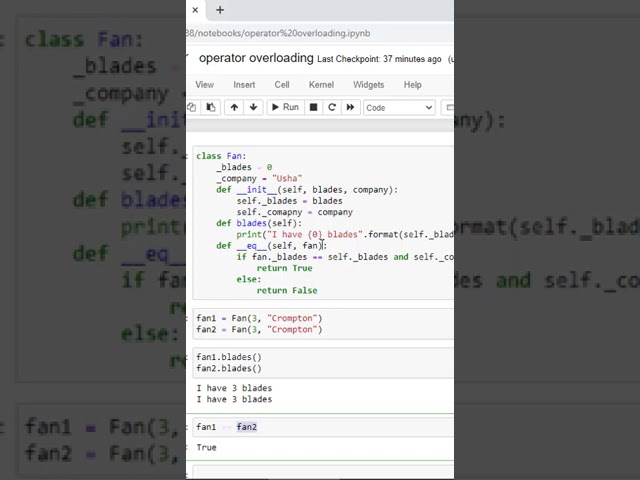The image size is (640, 480).
Task: Open the Code cell type dropdown
Action: click(x=398, y=107)
